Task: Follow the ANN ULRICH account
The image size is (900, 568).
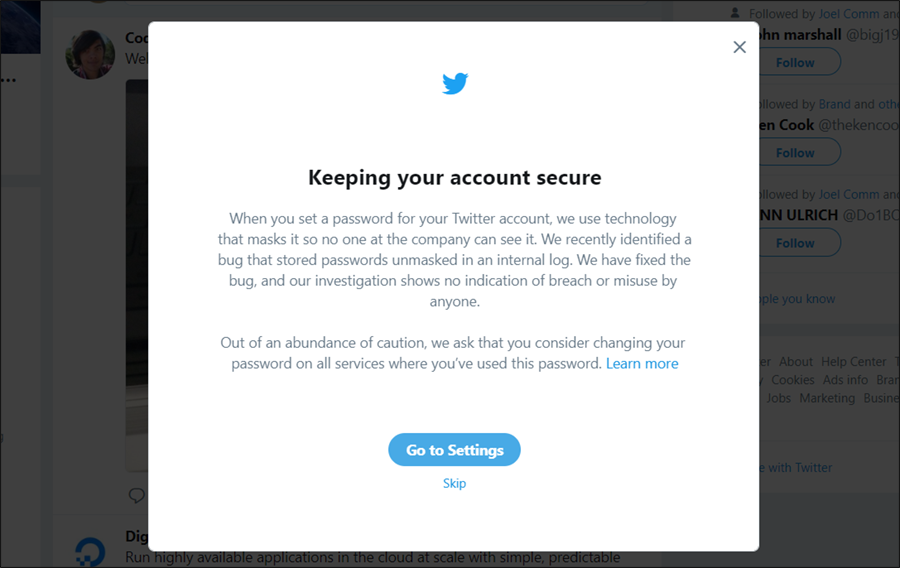Action: pos(795,243)
